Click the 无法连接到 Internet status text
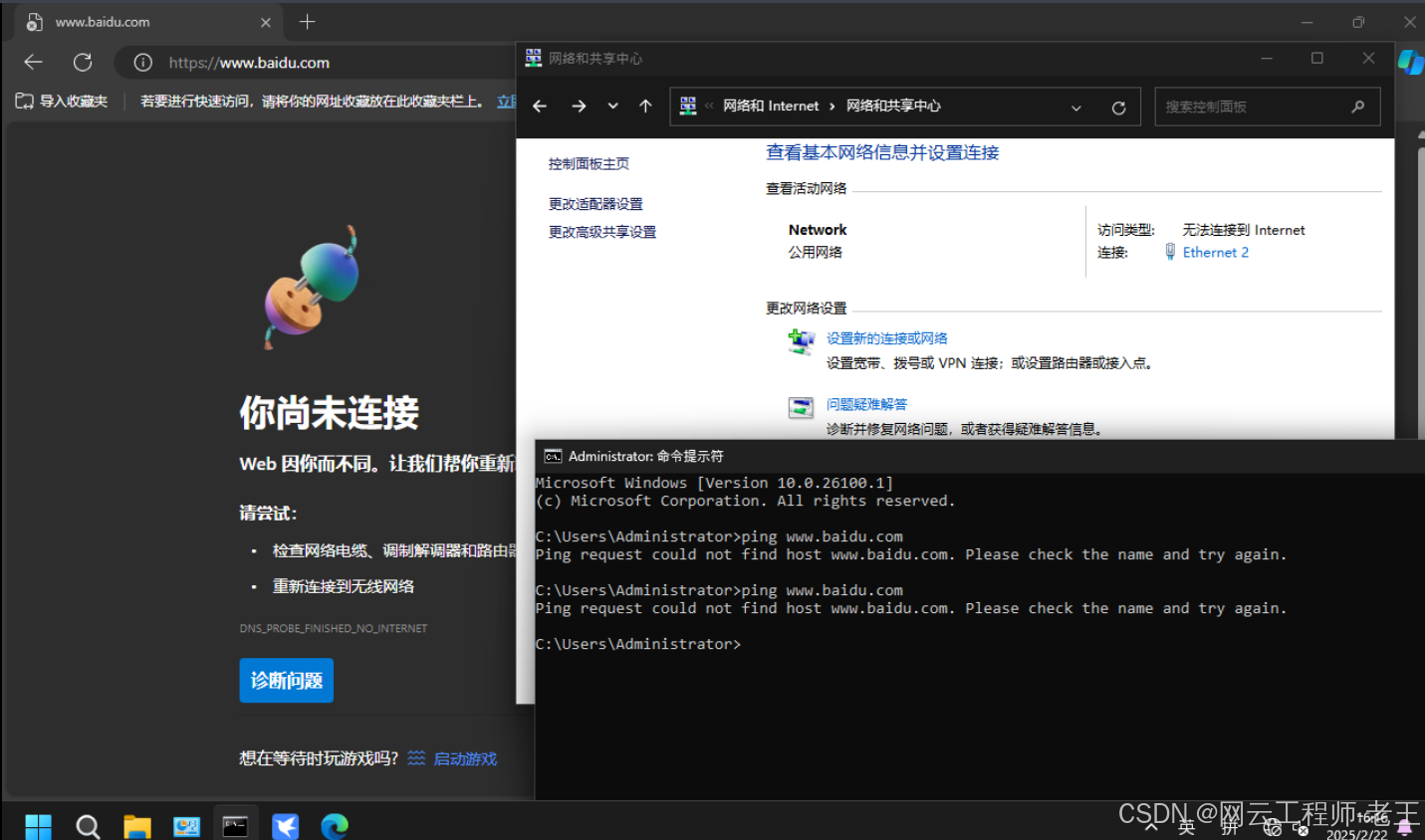 pos(1243,230)
